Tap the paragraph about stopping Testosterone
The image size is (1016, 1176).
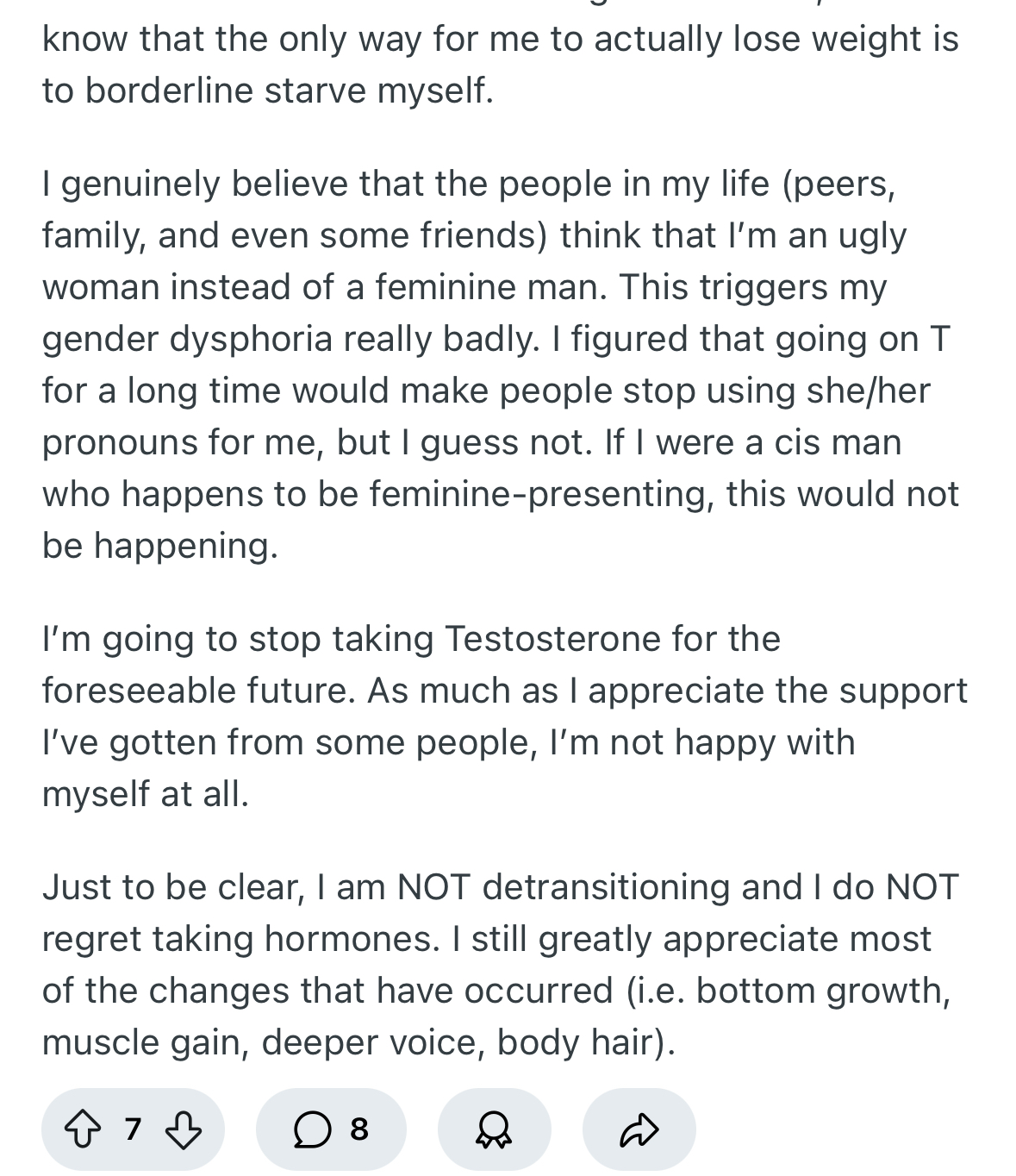click(505, 716)
